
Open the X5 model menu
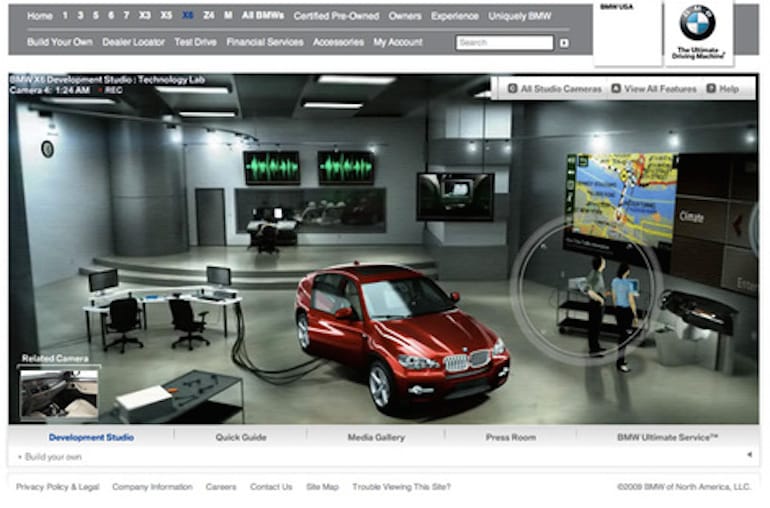click(166, 16)
